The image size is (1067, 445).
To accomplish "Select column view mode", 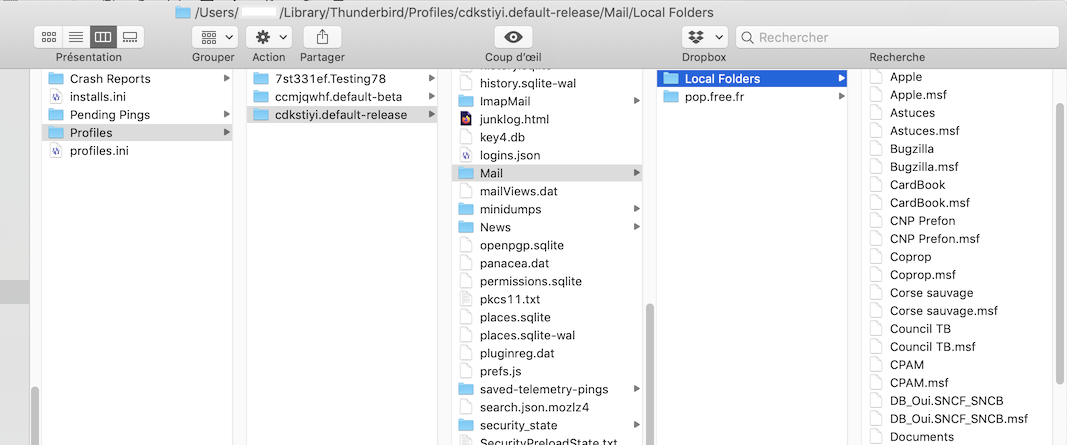I will tap(102, 37).
